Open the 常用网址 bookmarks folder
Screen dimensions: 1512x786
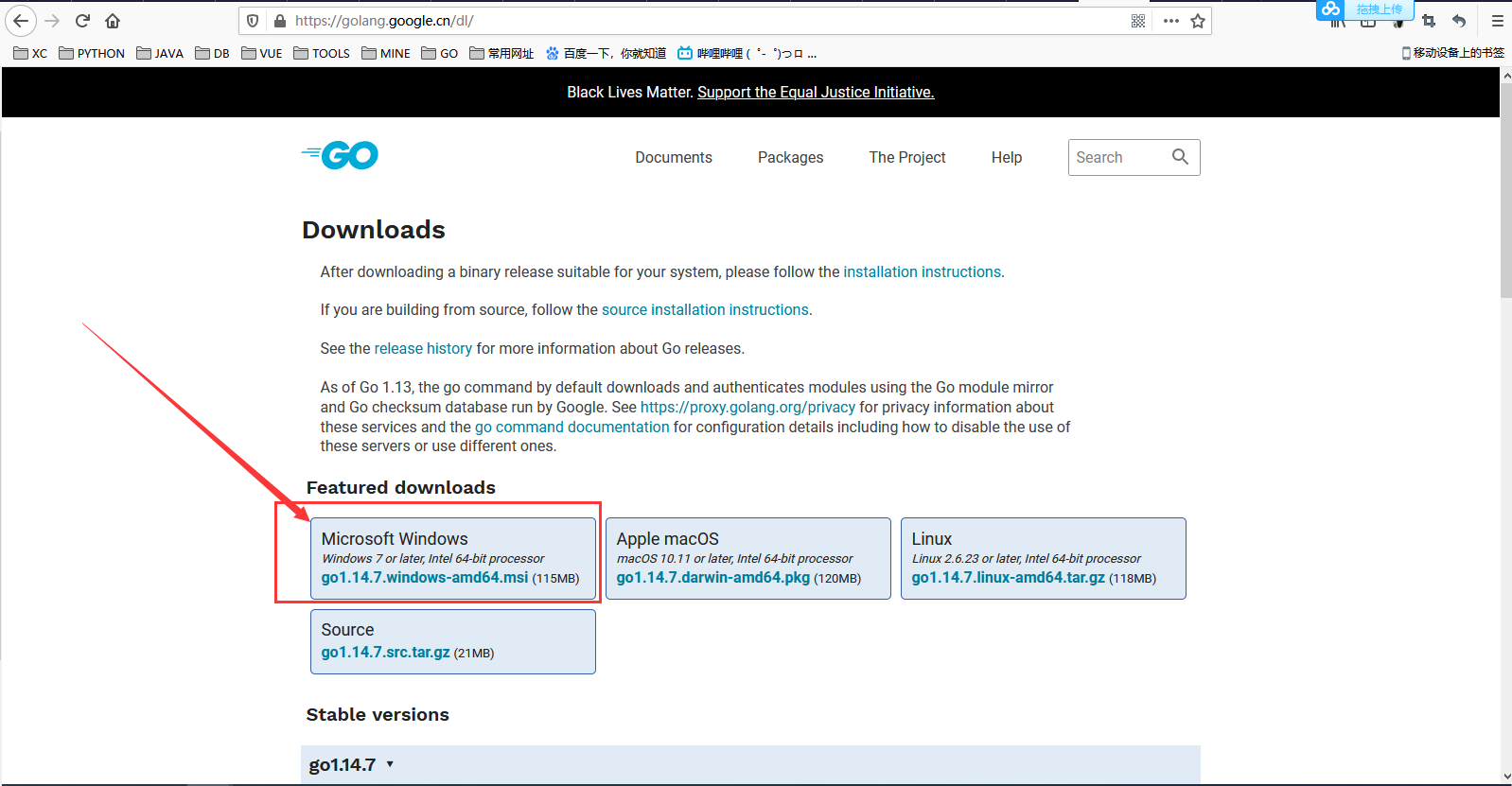502,53
